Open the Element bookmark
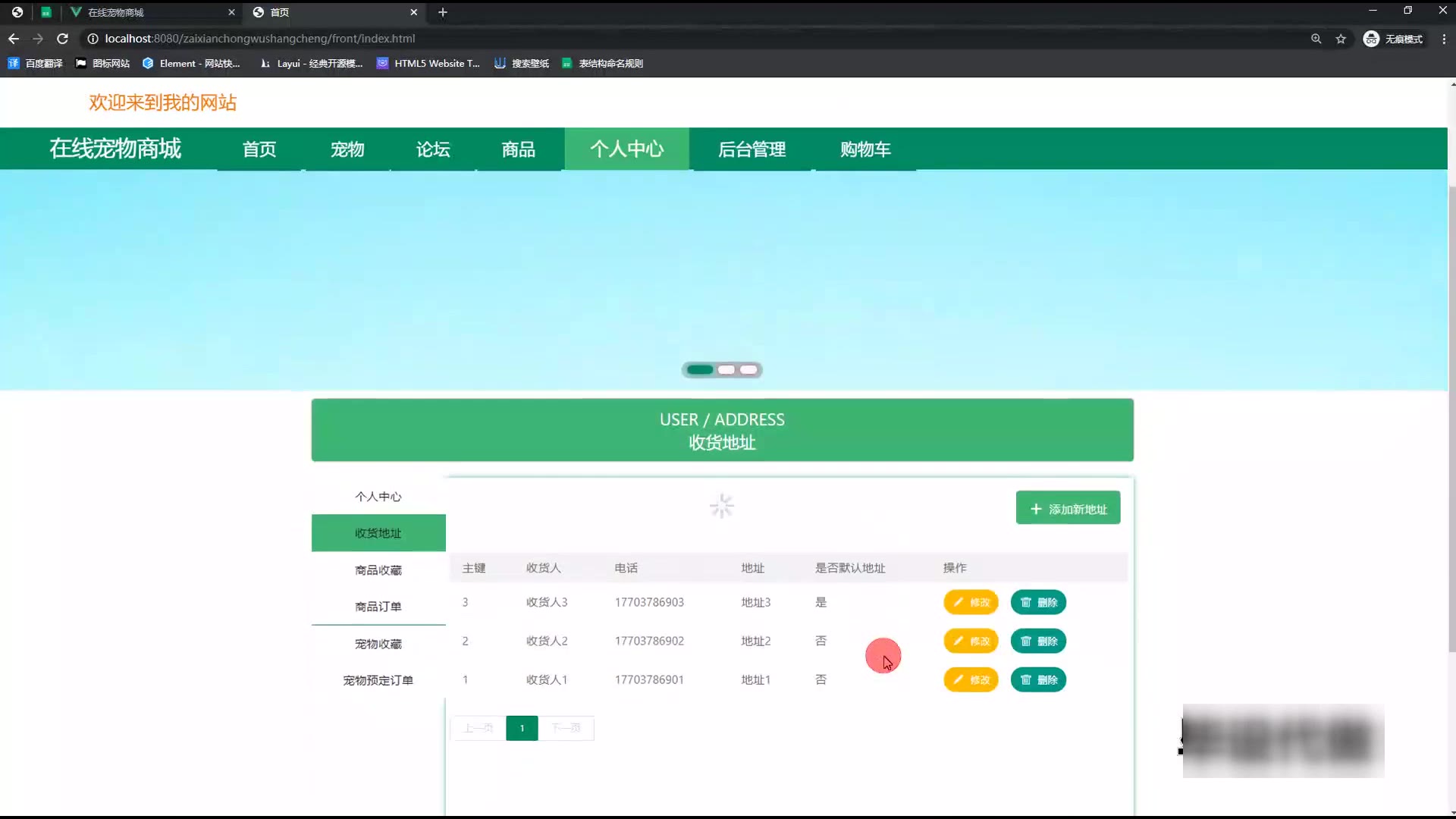1456x819 pixels. point(191,64)
